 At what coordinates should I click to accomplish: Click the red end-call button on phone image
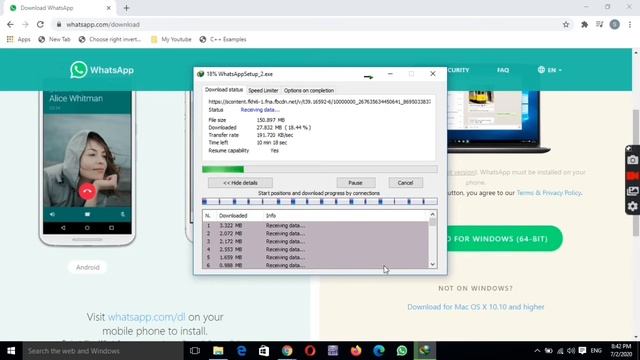(x=87, y=191)
